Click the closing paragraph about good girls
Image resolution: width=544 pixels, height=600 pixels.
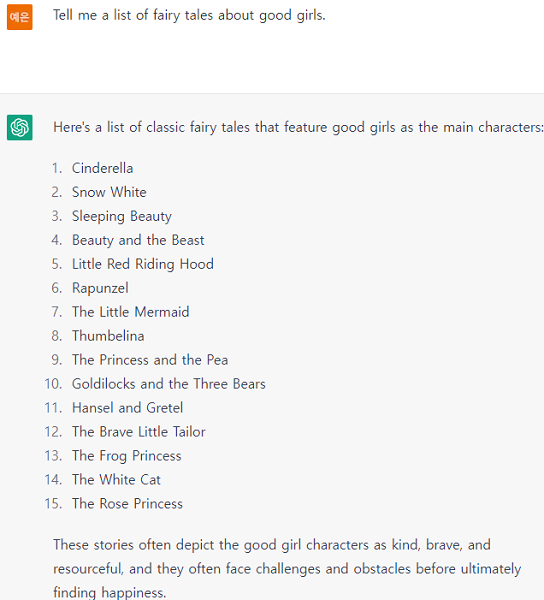point(287,569)
